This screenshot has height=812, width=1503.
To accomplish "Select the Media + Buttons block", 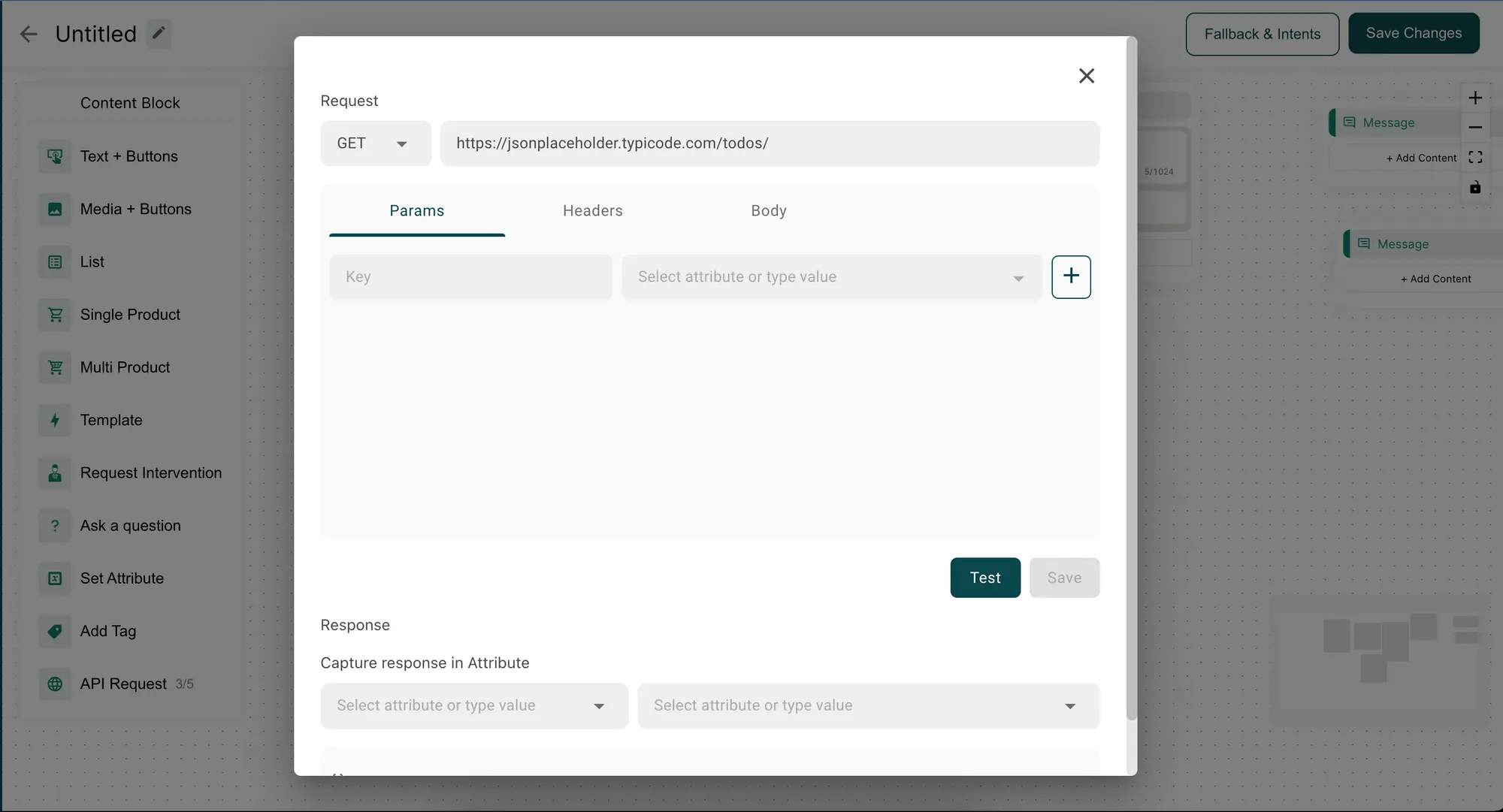I will click(x=135, y=209).
